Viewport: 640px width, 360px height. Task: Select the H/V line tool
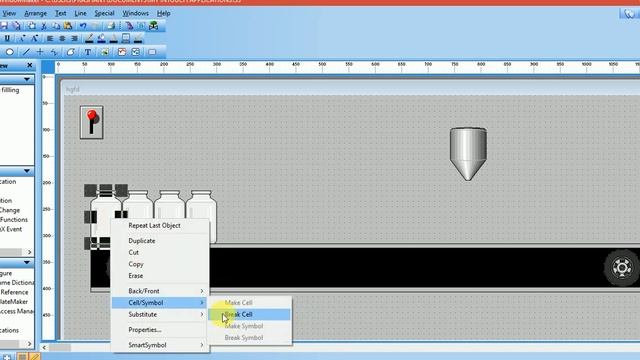coord(40,52)
